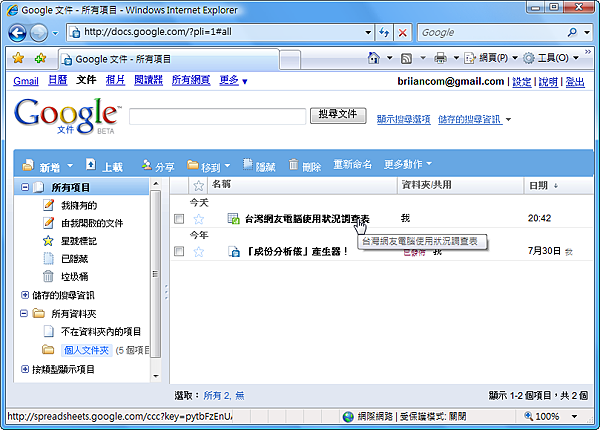Click 重新命名 rename in toolbar
600x430 pixels.
point(352,164)
